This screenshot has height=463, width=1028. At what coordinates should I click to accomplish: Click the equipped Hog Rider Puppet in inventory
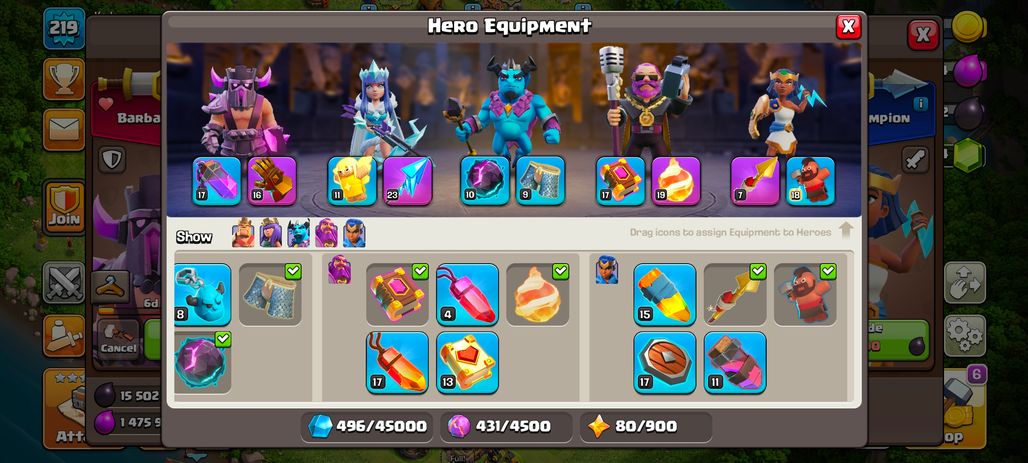click(805, 294)
